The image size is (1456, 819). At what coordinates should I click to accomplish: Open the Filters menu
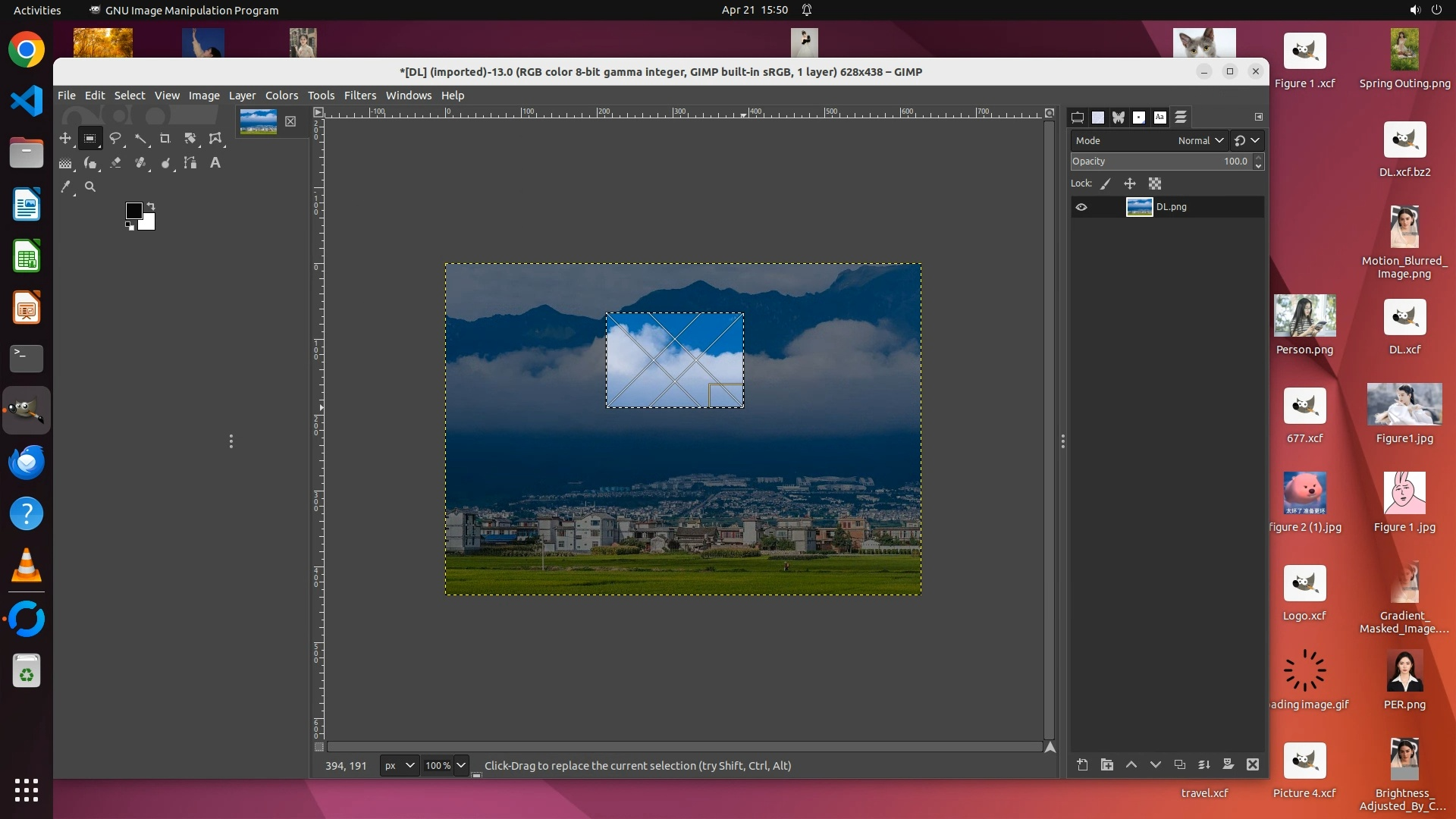[359, 96]
